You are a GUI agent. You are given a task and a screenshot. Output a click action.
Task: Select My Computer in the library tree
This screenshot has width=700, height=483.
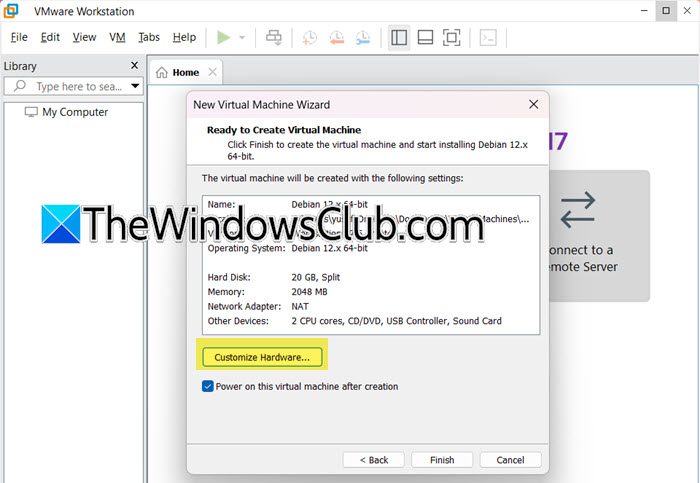pyautogui.click(x=66, y=112)
